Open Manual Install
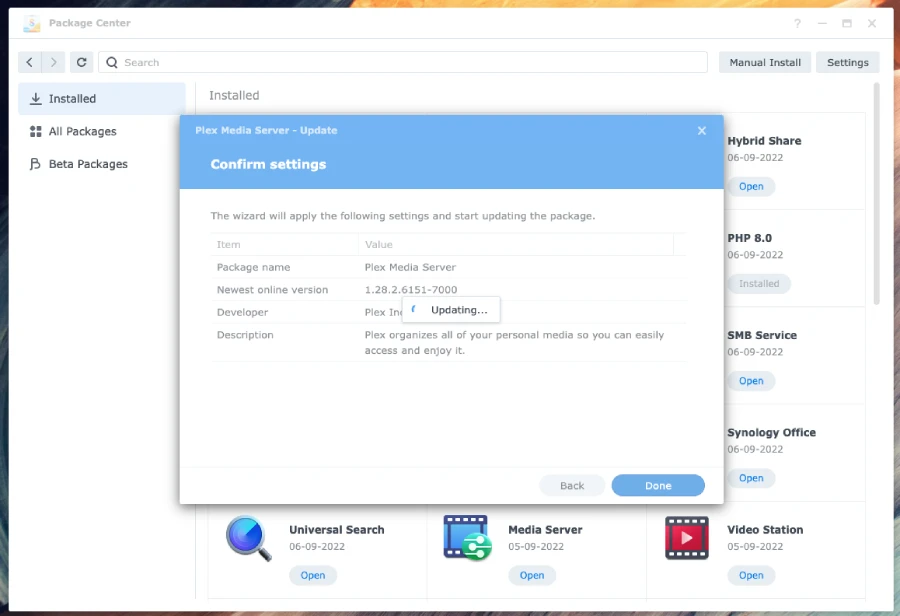The image size is (900, 616). click(x=765, y=62)
